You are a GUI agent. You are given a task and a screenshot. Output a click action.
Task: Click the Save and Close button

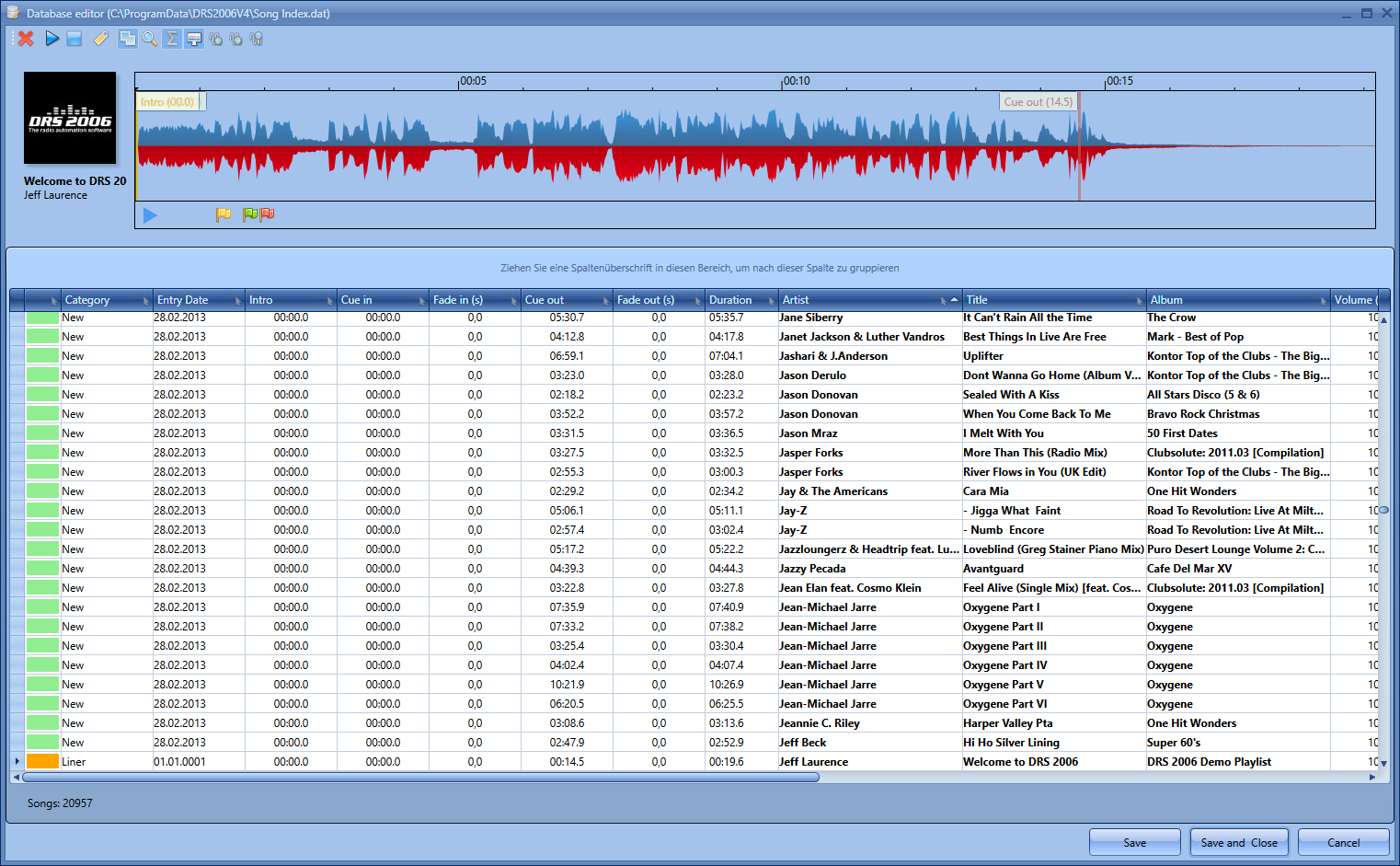pos(1238,842)
